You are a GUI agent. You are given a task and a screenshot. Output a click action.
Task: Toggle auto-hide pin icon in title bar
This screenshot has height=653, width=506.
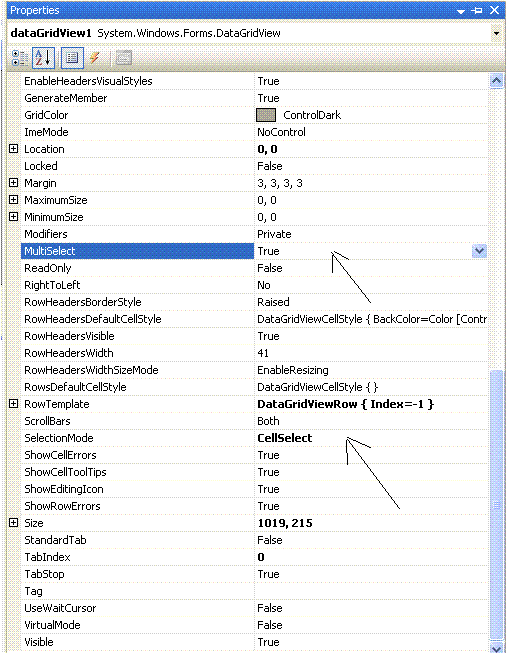click(x=477, y=10)
